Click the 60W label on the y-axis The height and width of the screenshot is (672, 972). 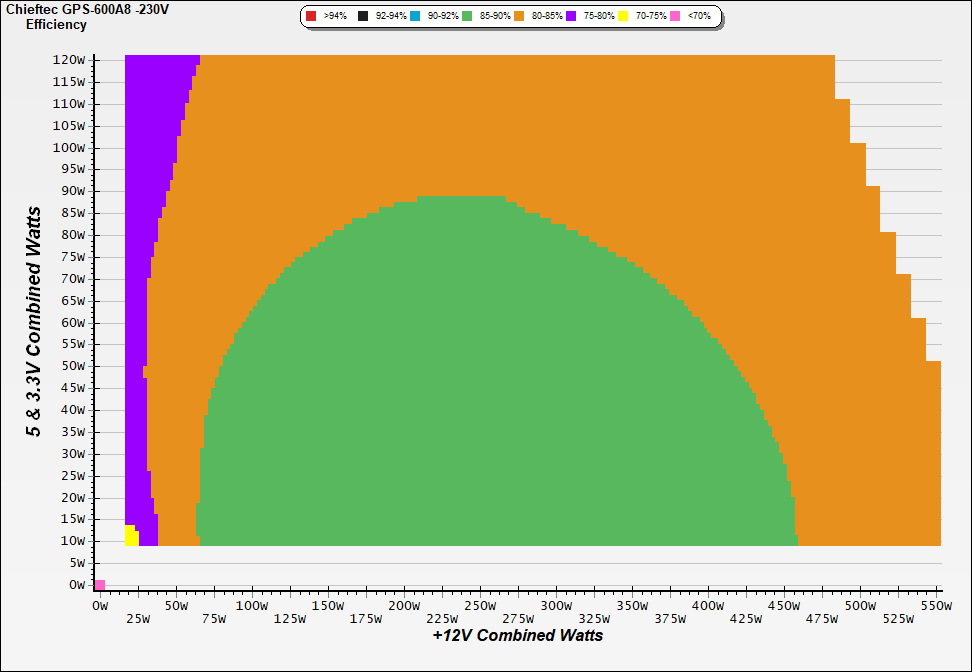(x=72, y=323)
